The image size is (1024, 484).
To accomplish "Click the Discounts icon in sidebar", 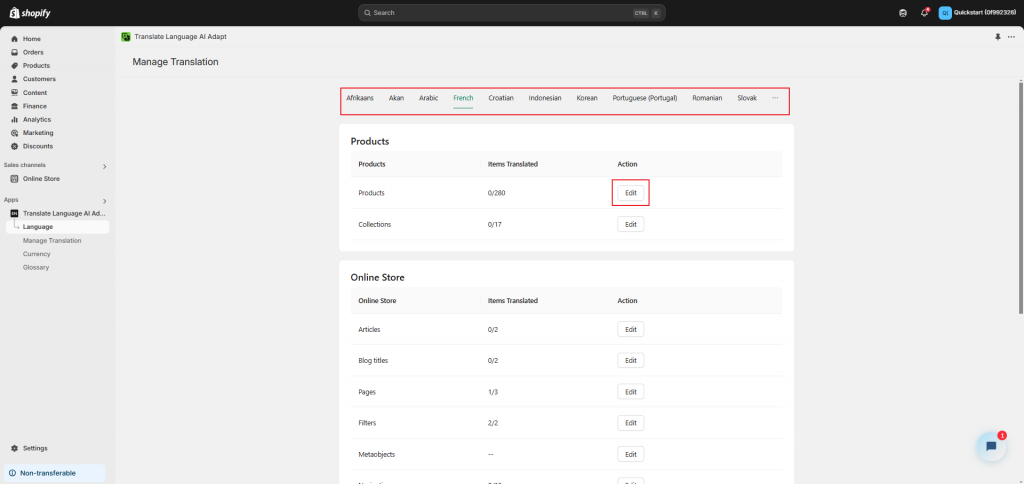I will pyautogui.click(x=14, y=146).
